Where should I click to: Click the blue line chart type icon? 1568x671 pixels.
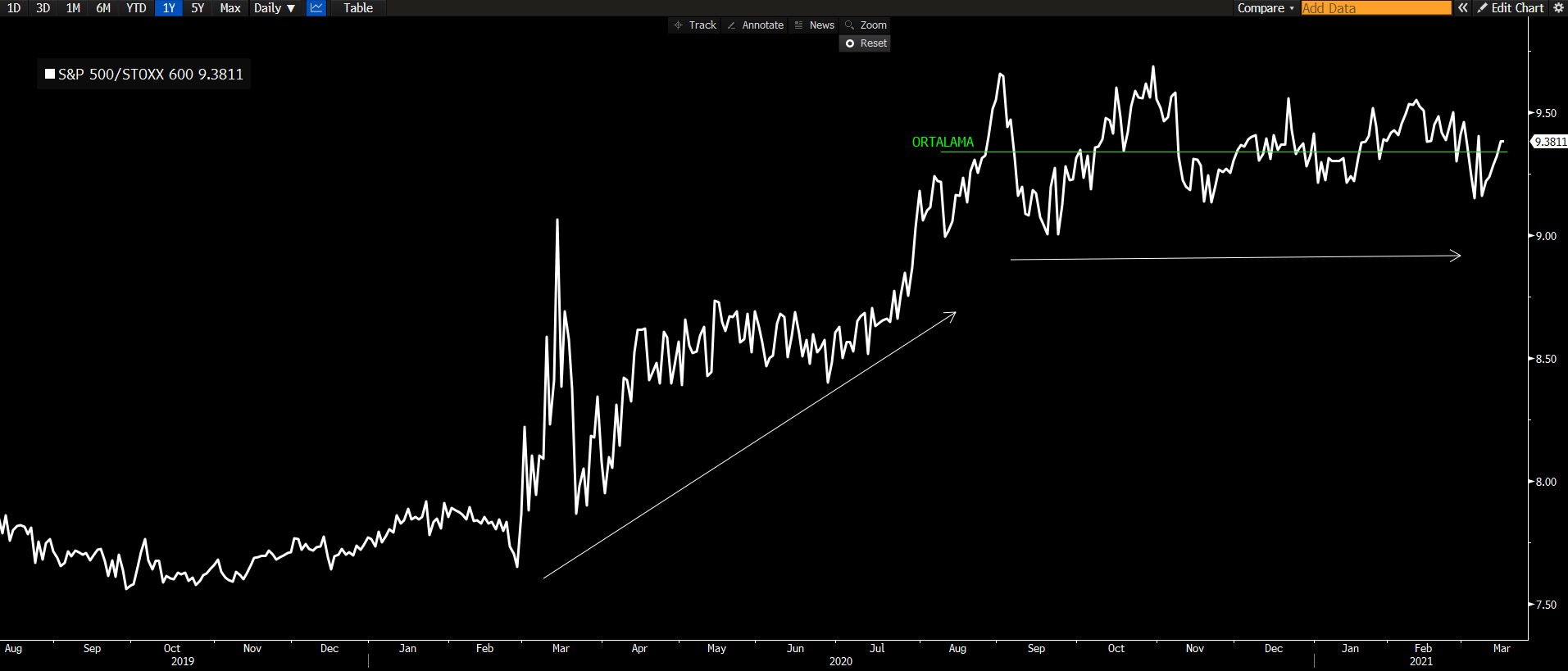[x=316, y=8]
